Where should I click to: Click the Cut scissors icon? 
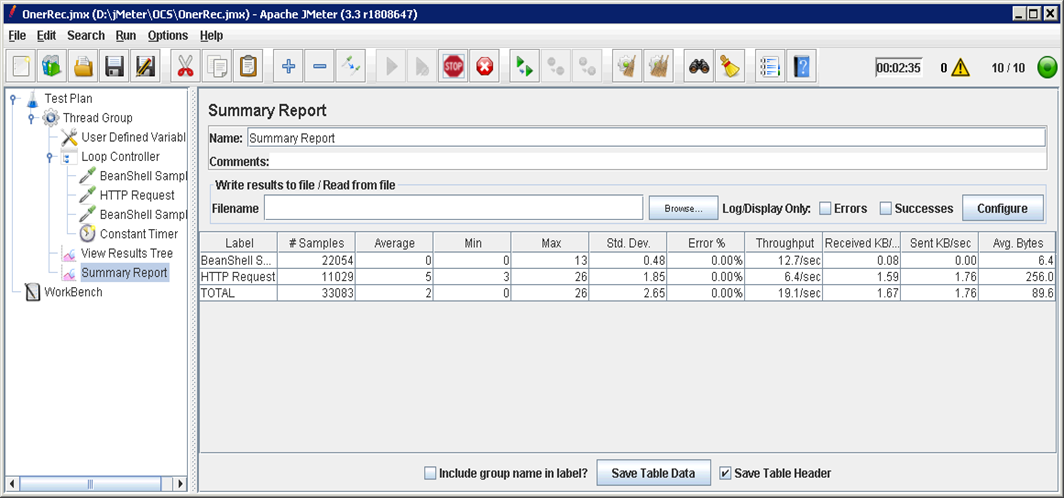(185, 67)
